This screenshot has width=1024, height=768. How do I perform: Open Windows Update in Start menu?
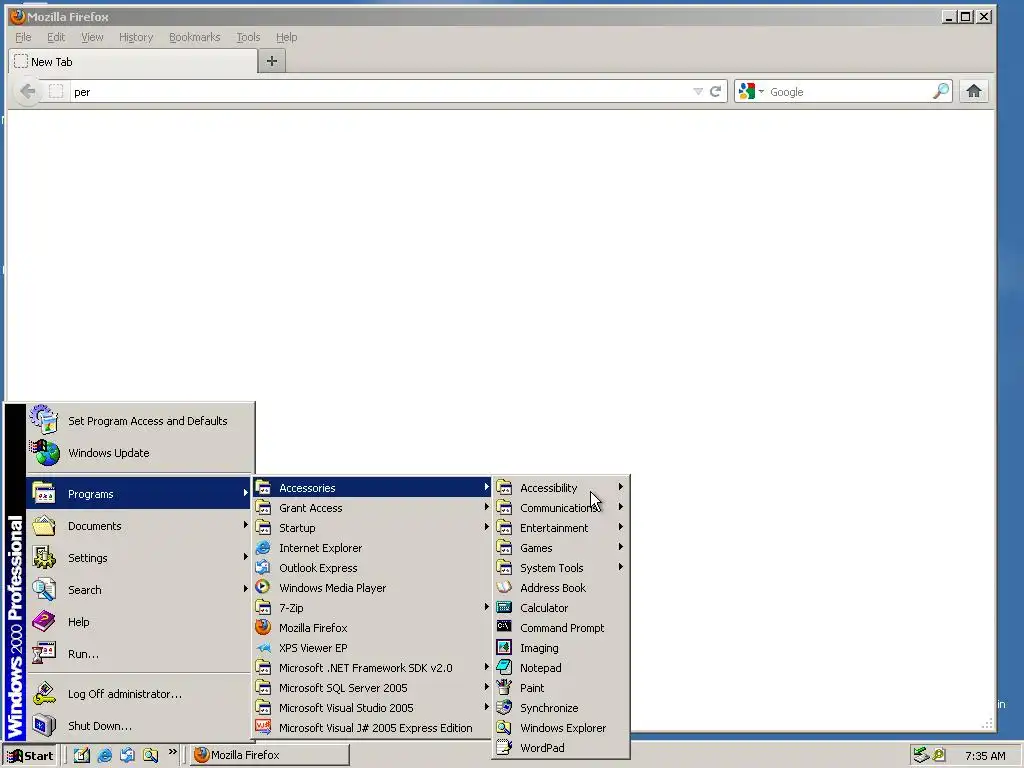point(140,453)
